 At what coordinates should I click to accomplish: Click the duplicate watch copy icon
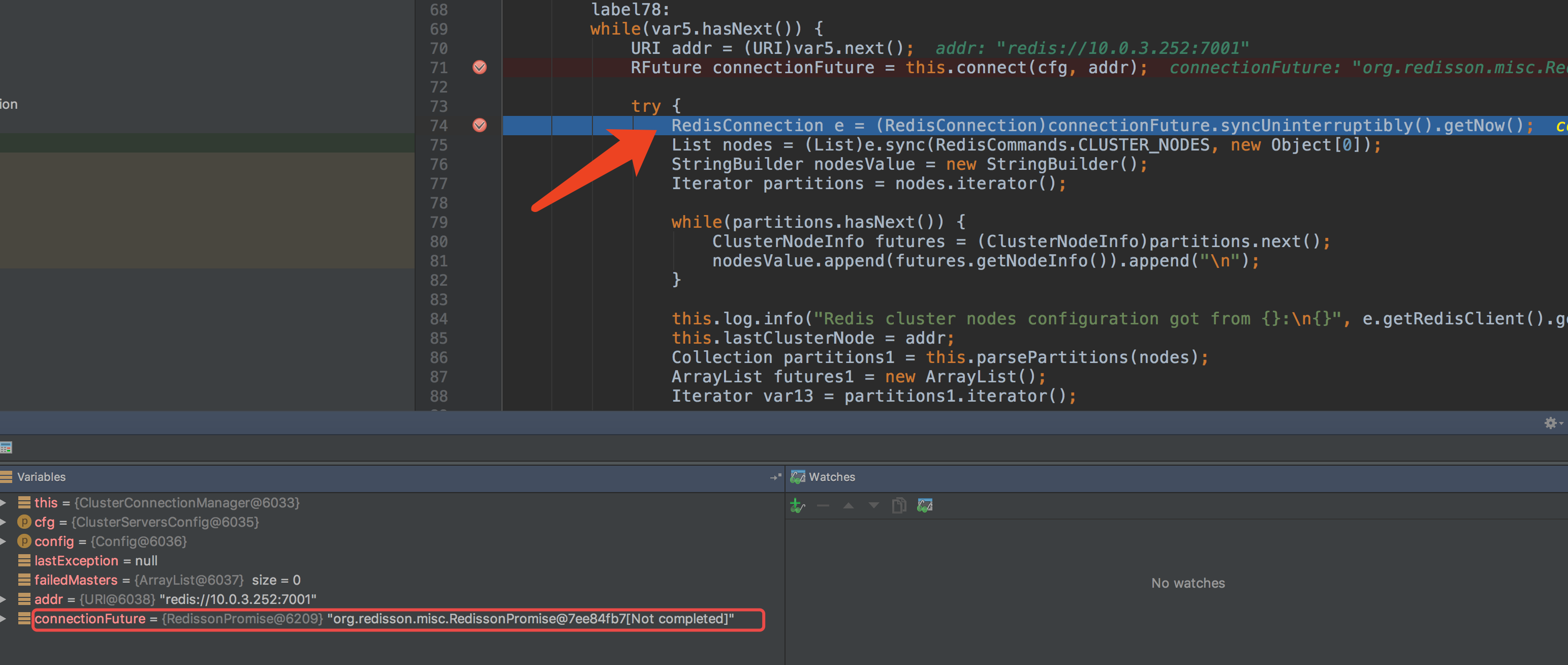[899, 505]
